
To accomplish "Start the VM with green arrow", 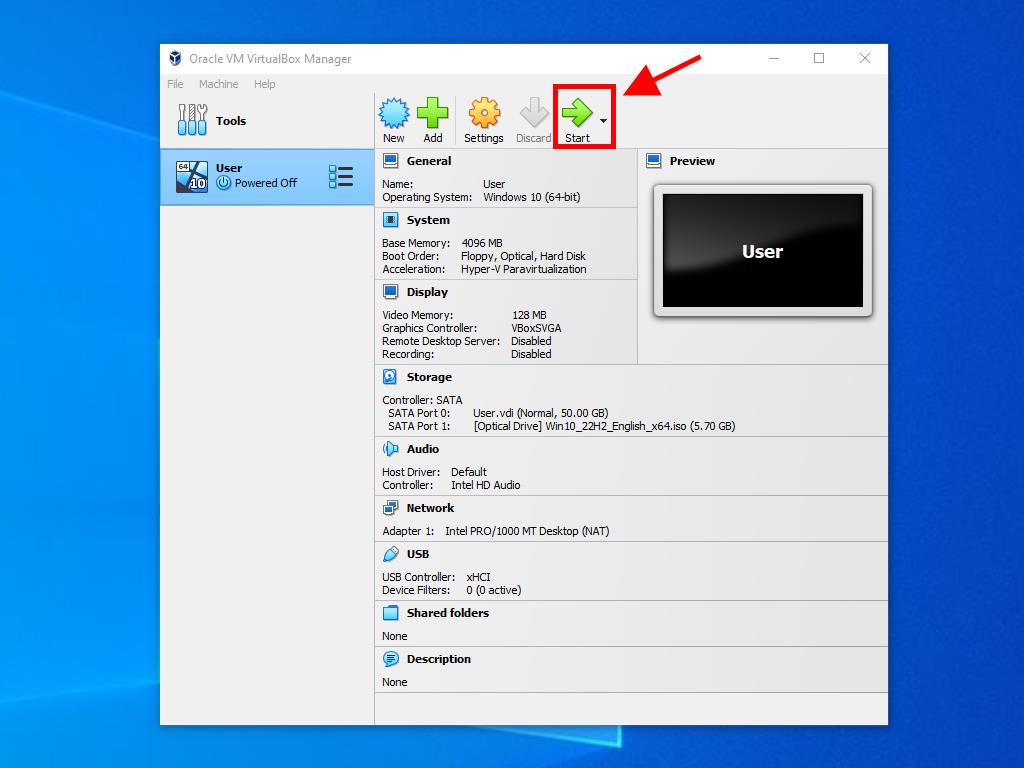I will tap(577, 114).
